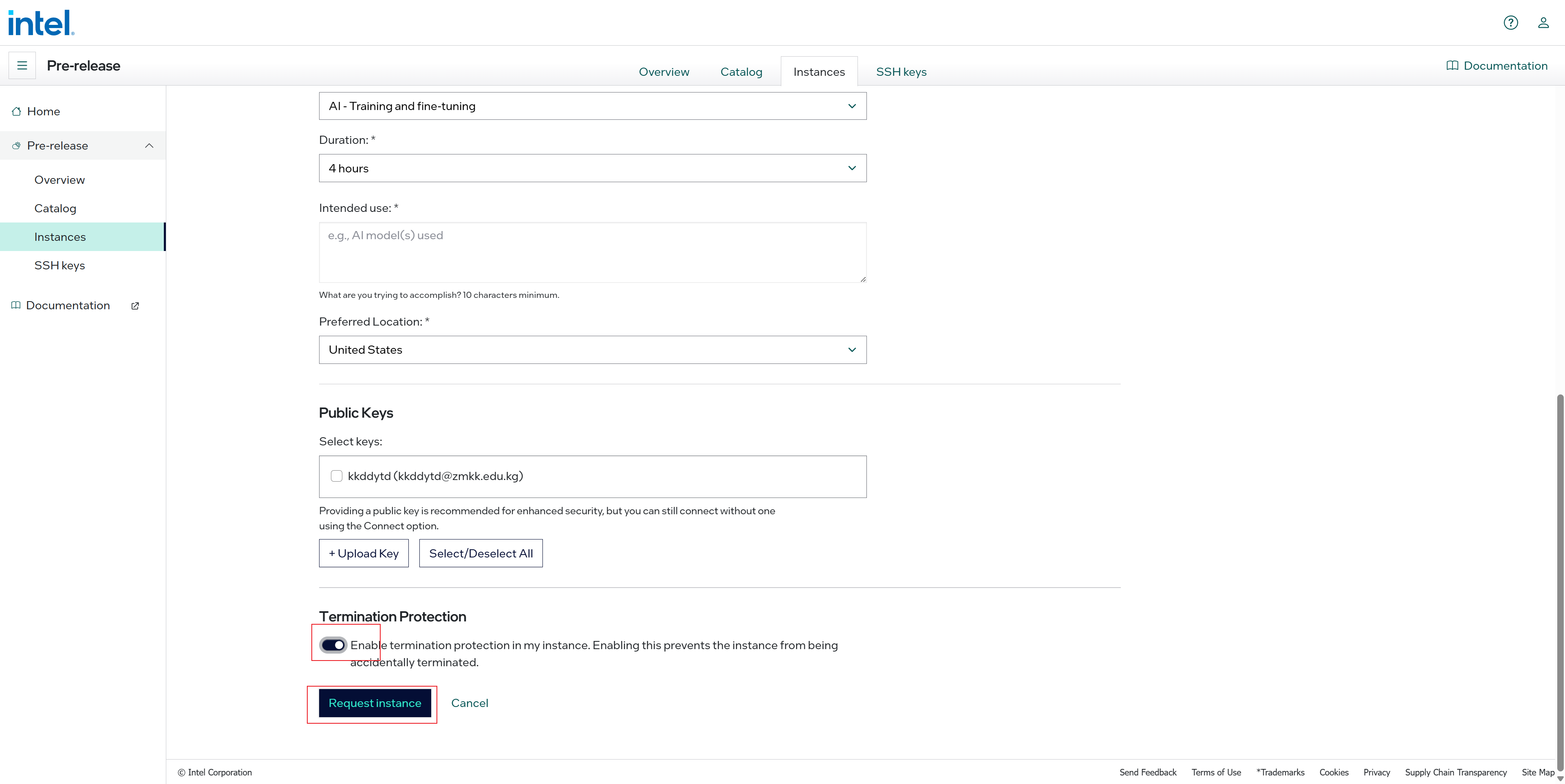
Task: Click the external link icon beside Documentation
Action: pos(135,306)
